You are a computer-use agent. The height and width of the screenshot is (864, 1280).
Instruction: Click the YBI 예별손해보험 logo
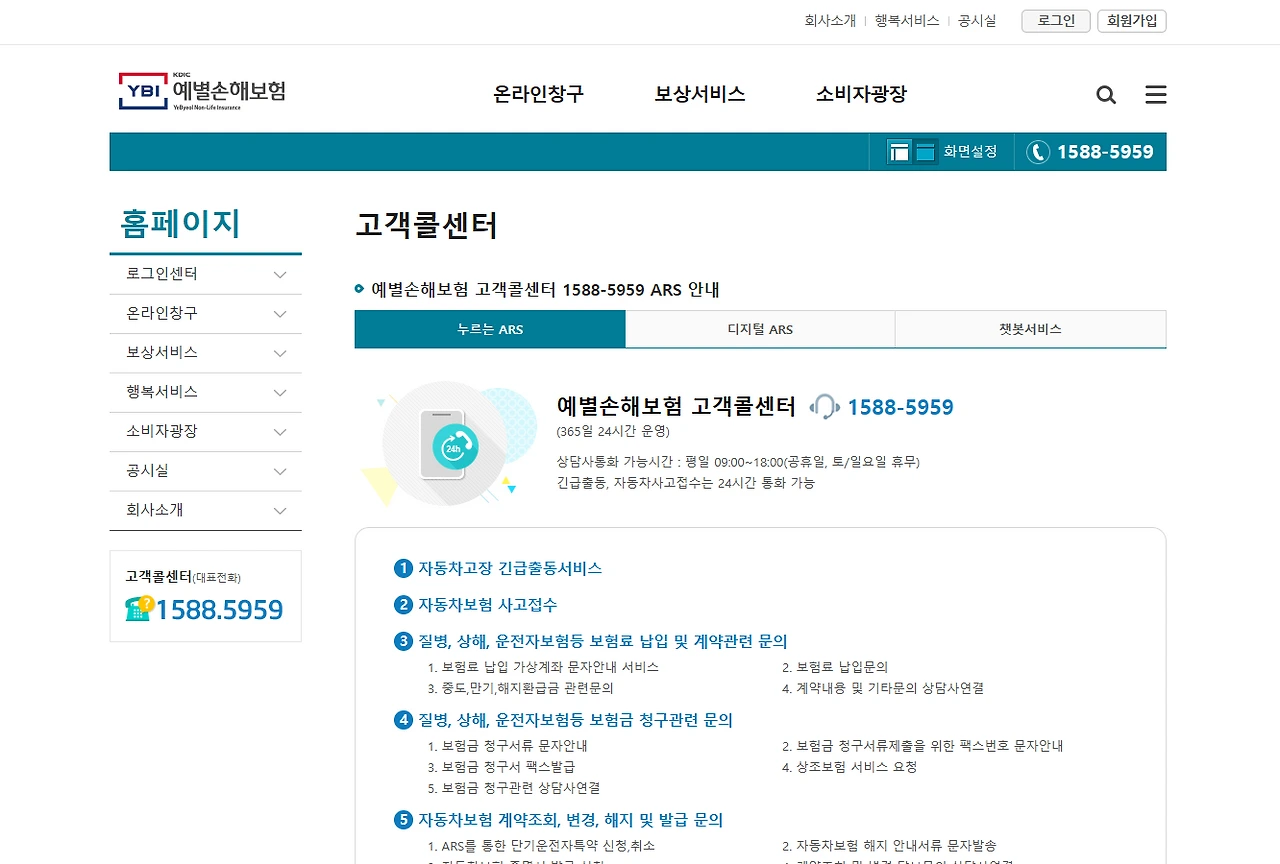click(202, 91)
